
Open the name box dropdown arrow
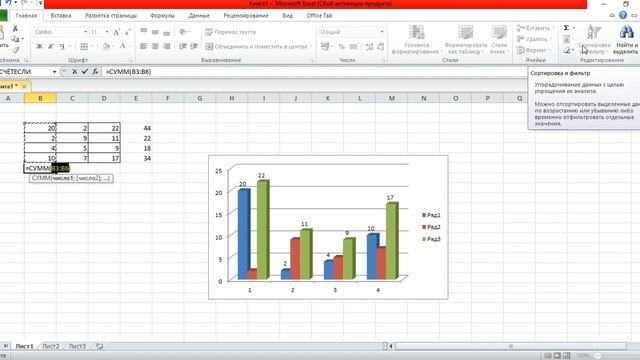click(x=54, y=72)
